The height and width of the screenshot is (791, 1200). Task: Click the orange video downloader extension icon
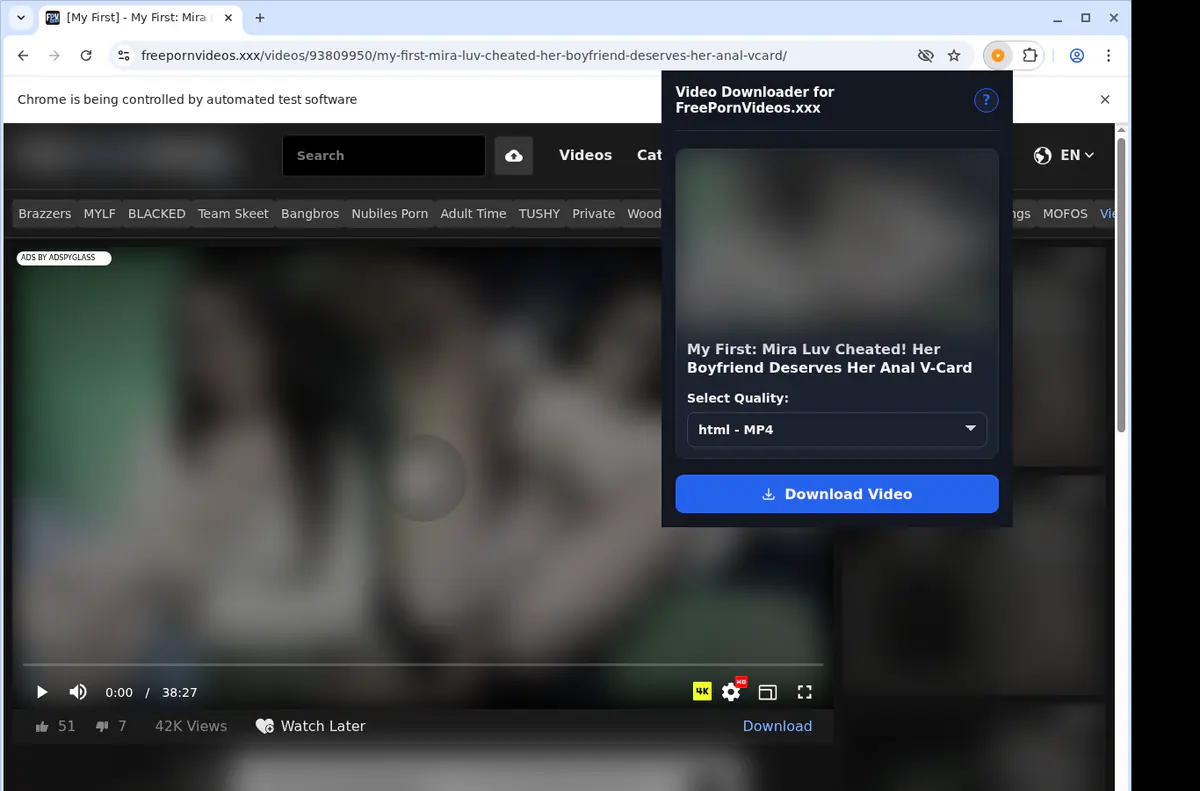coord(998,56)
